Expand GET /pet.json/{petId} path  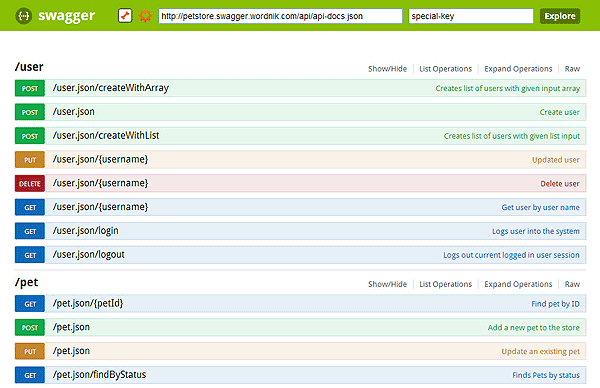(x=88, y=303)
